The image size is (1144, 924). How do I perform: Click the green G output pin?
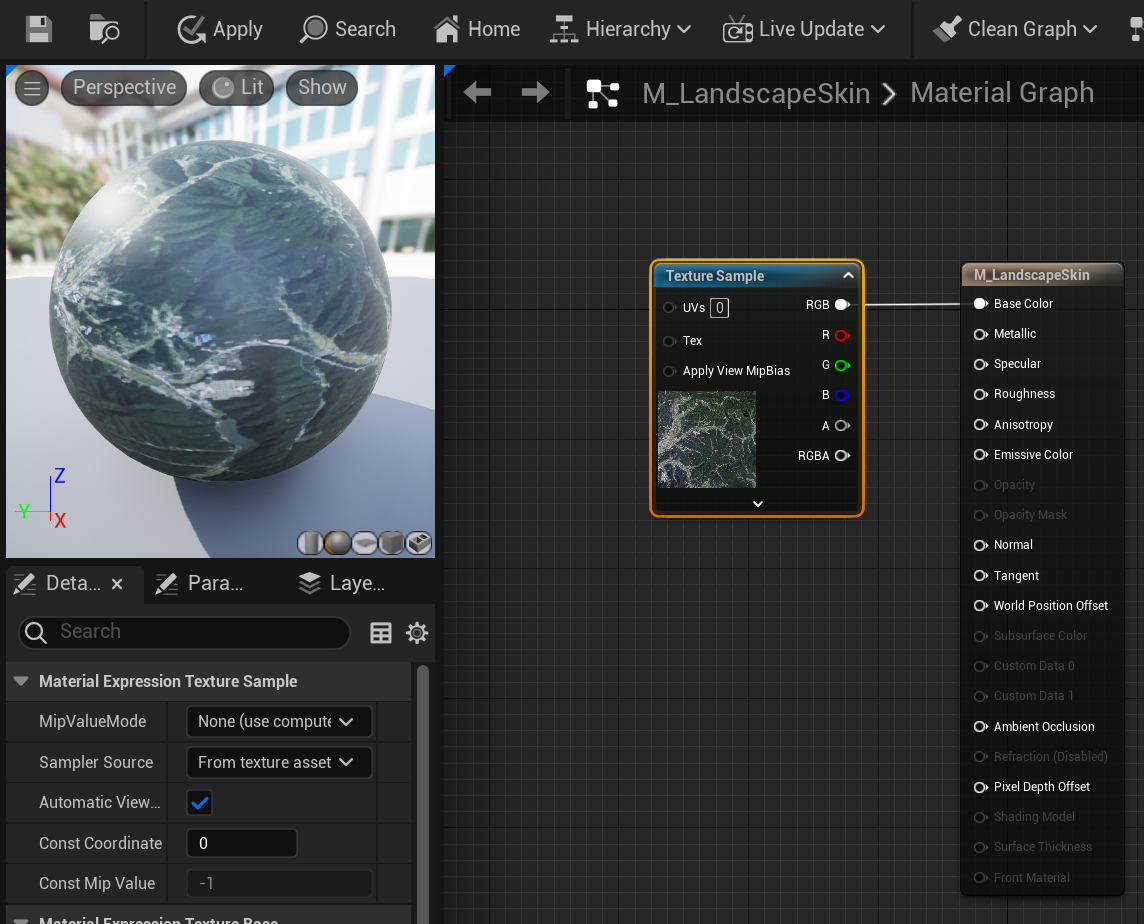(x=842, y=365)
